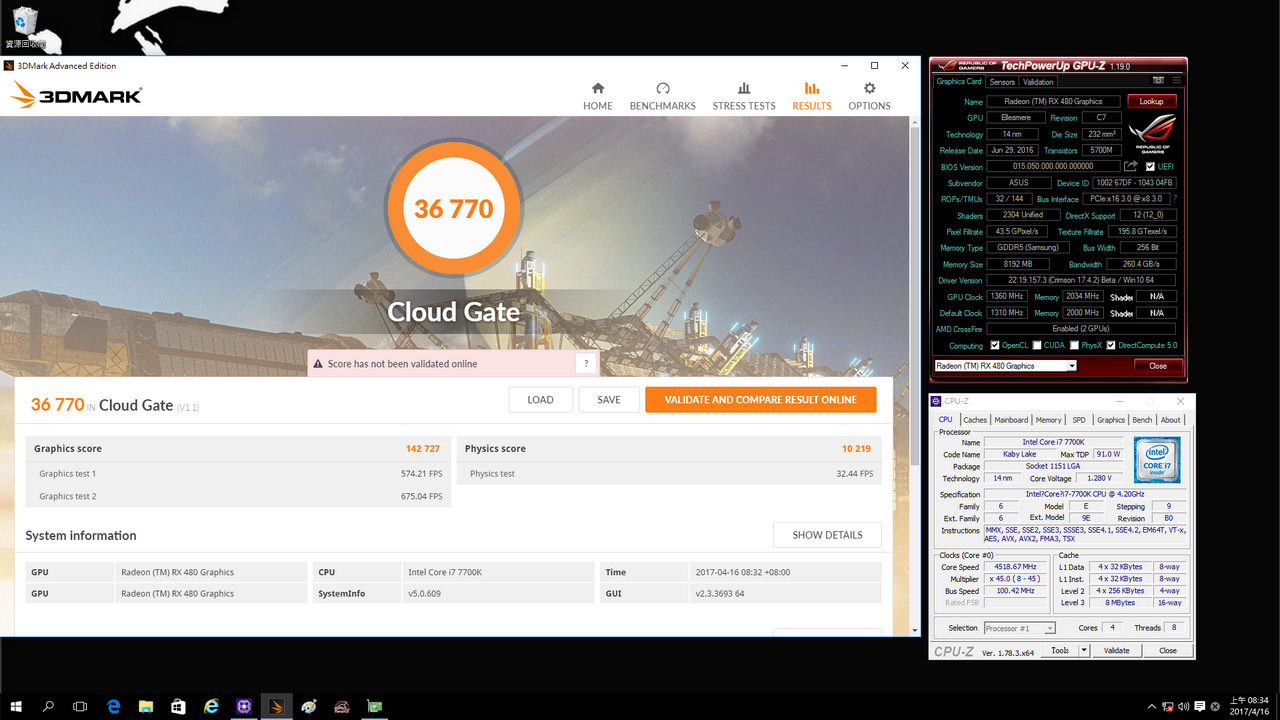The image size is (1280, 720).
Task: Open the Recycle Bin desktop icon
Action: click(x=25, y=28)
